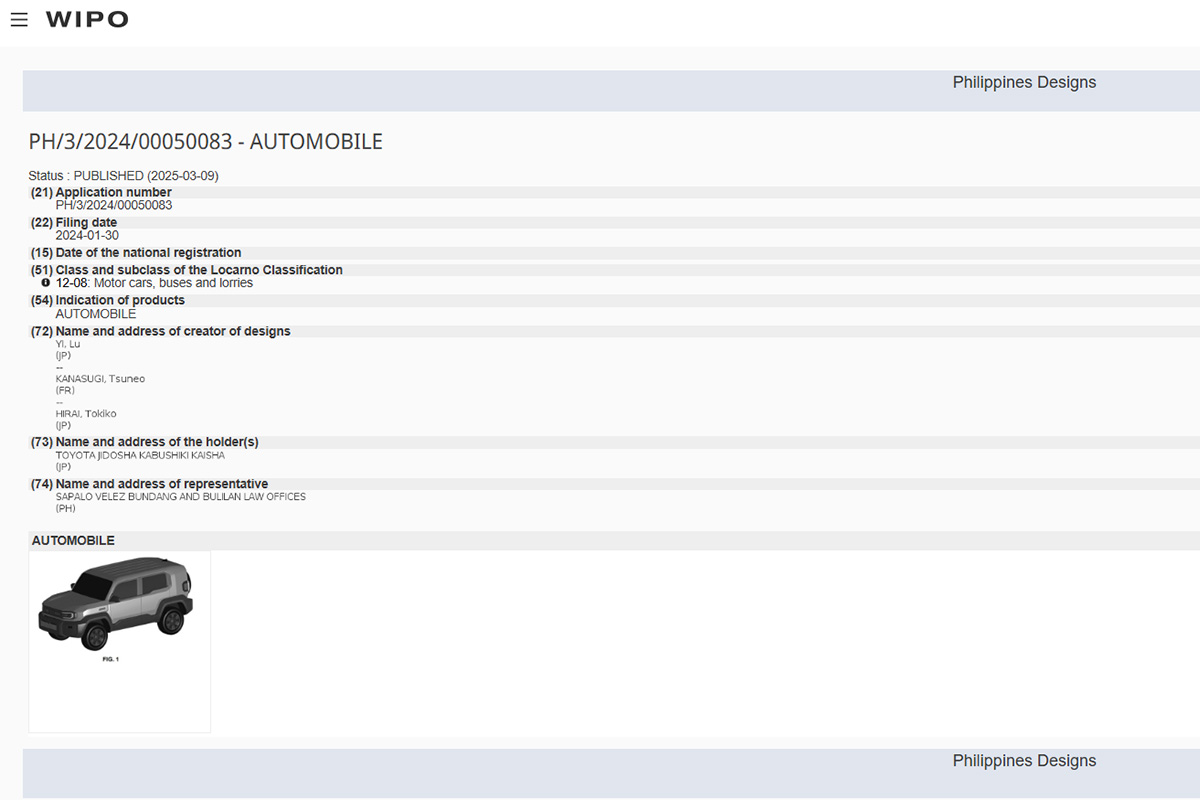The width and height of the screenshot is (1200, 800).
Task: Click the PH/3/2024/00050083 - AUTOMOBILE title
Action: point(205,142)
